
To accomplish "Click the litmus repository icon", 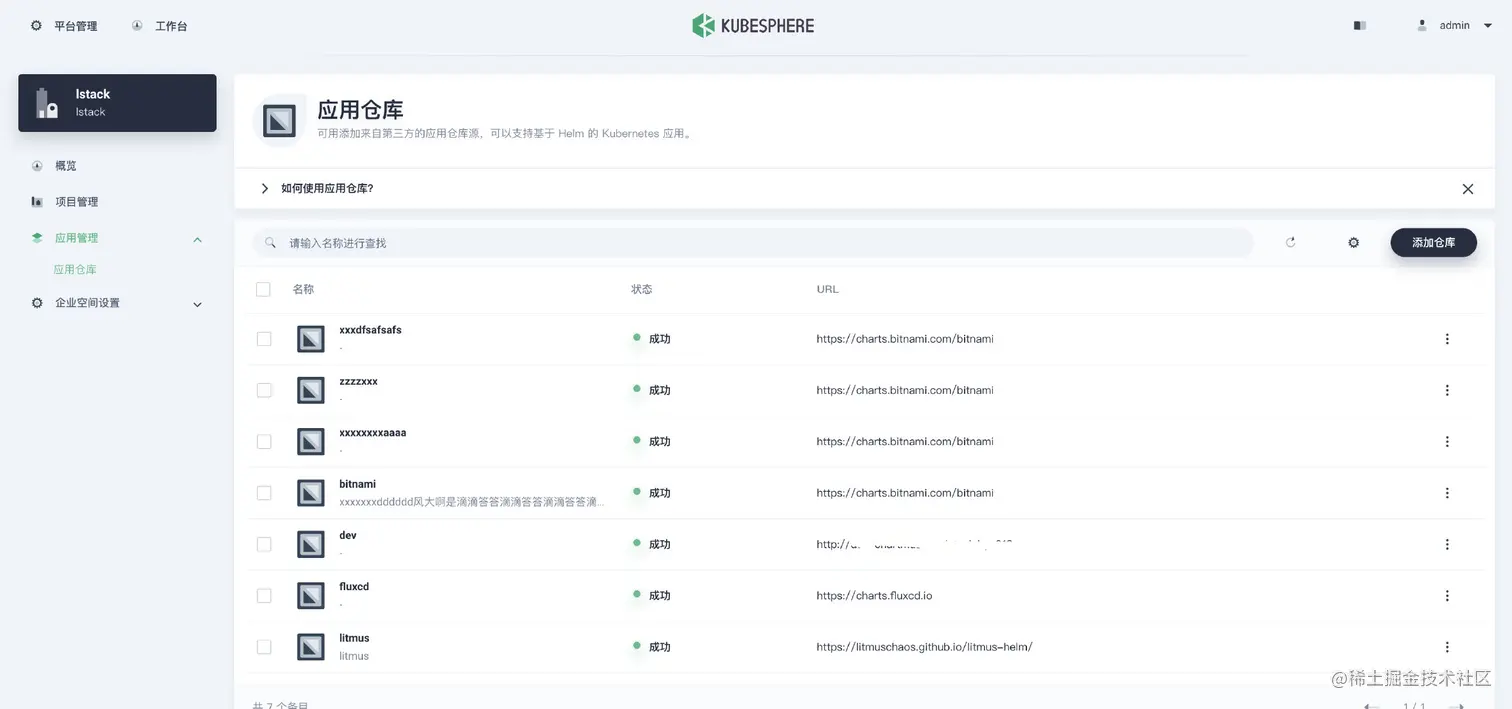I will (311, 647).
